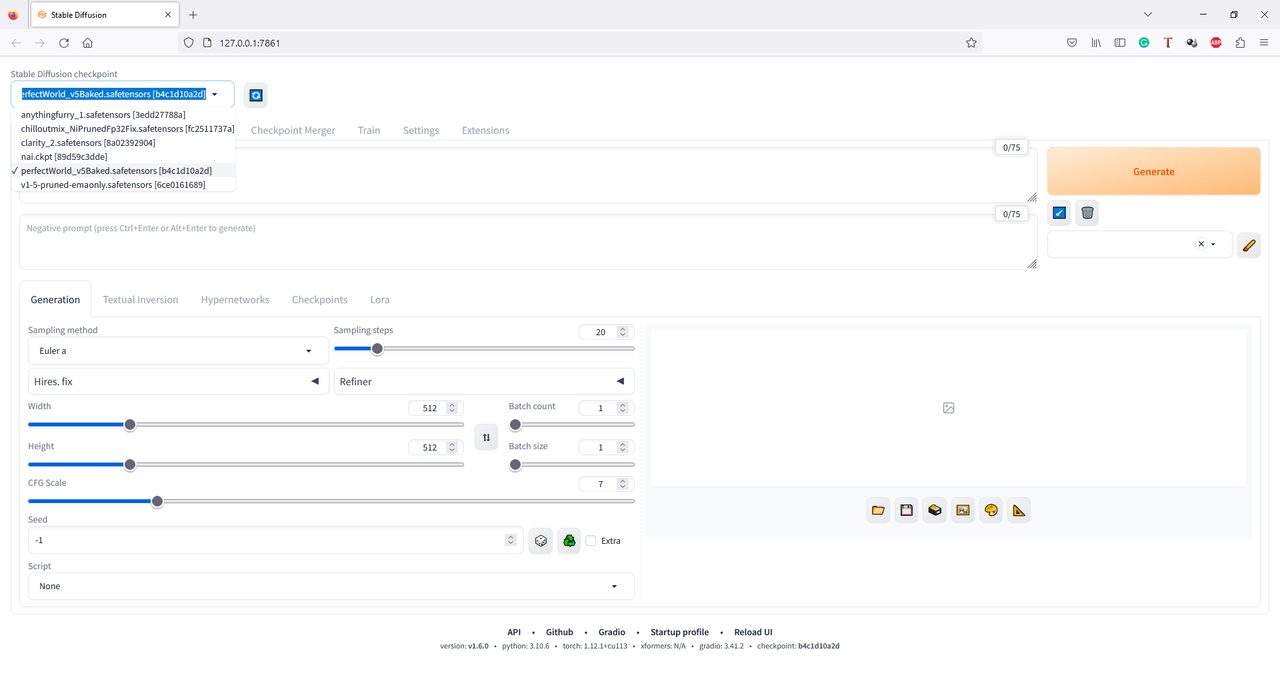
Task: Click the zip archive box icon
Action: [x=934, y=510]
